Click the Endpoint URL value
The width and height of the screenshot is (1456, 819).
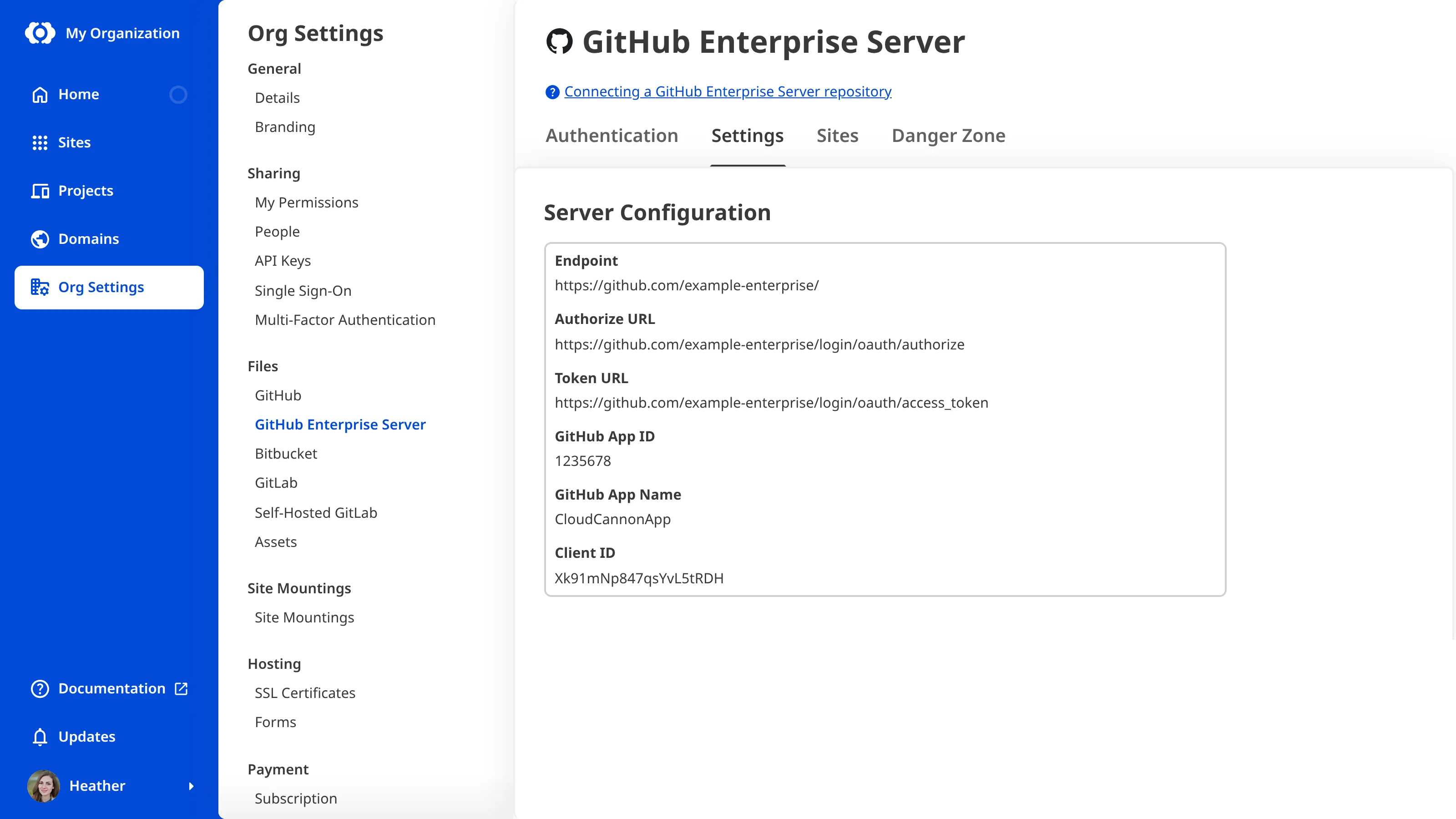(686, 285)
